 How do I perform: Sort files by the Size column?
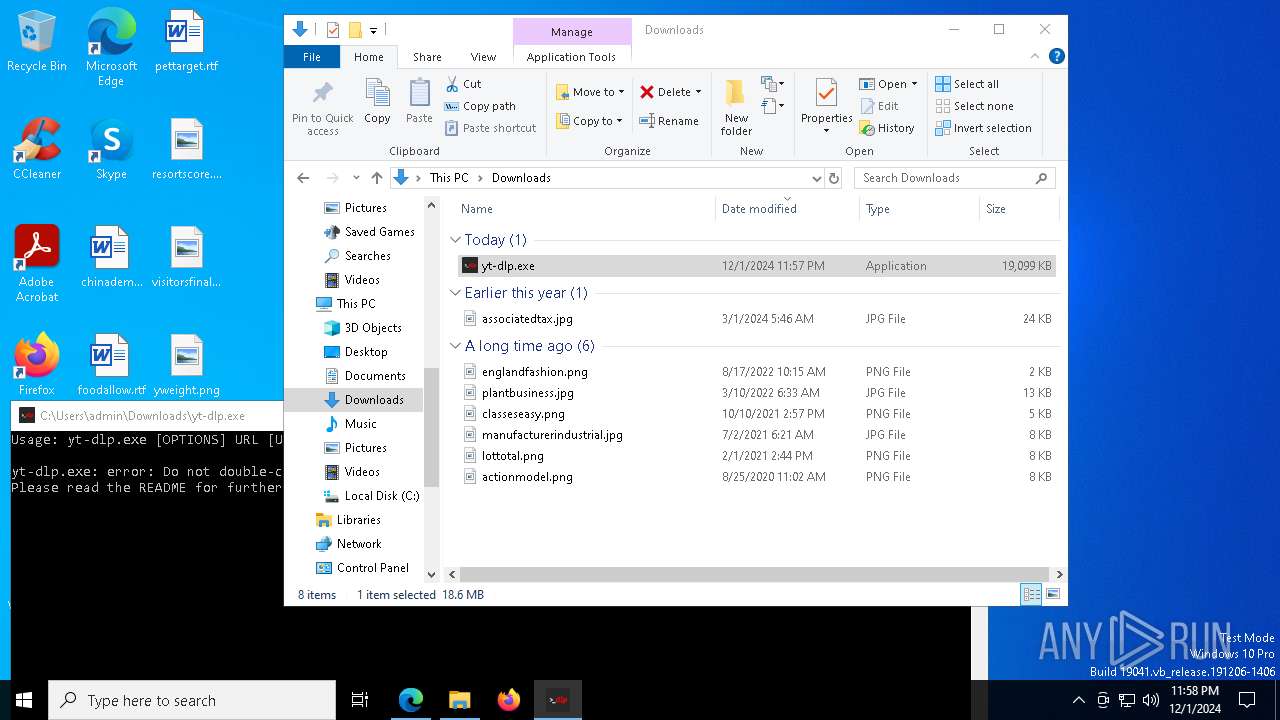click(x=1019, y=209)
